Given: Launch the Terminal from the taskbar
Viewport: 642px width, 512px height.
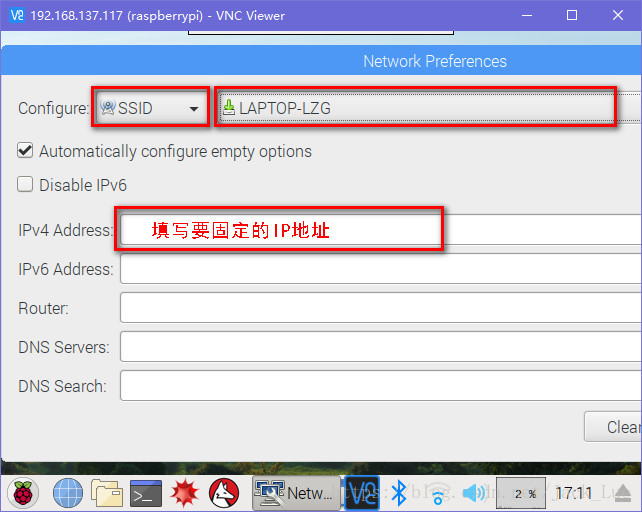Looking at the screenshot, I should 146,493.
